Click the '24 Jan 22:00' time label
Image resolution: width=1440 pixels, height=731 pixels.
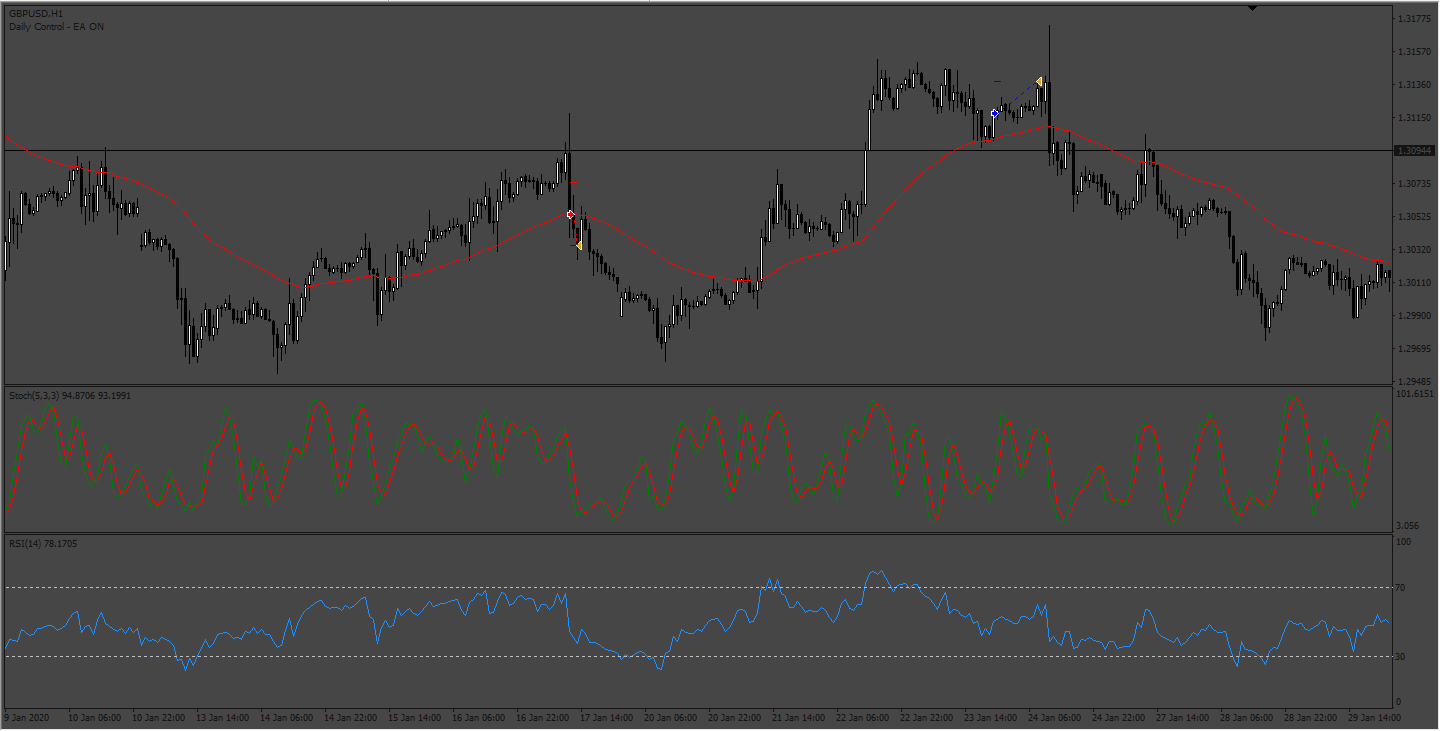pyautogui.click(x=1118, y=718)
